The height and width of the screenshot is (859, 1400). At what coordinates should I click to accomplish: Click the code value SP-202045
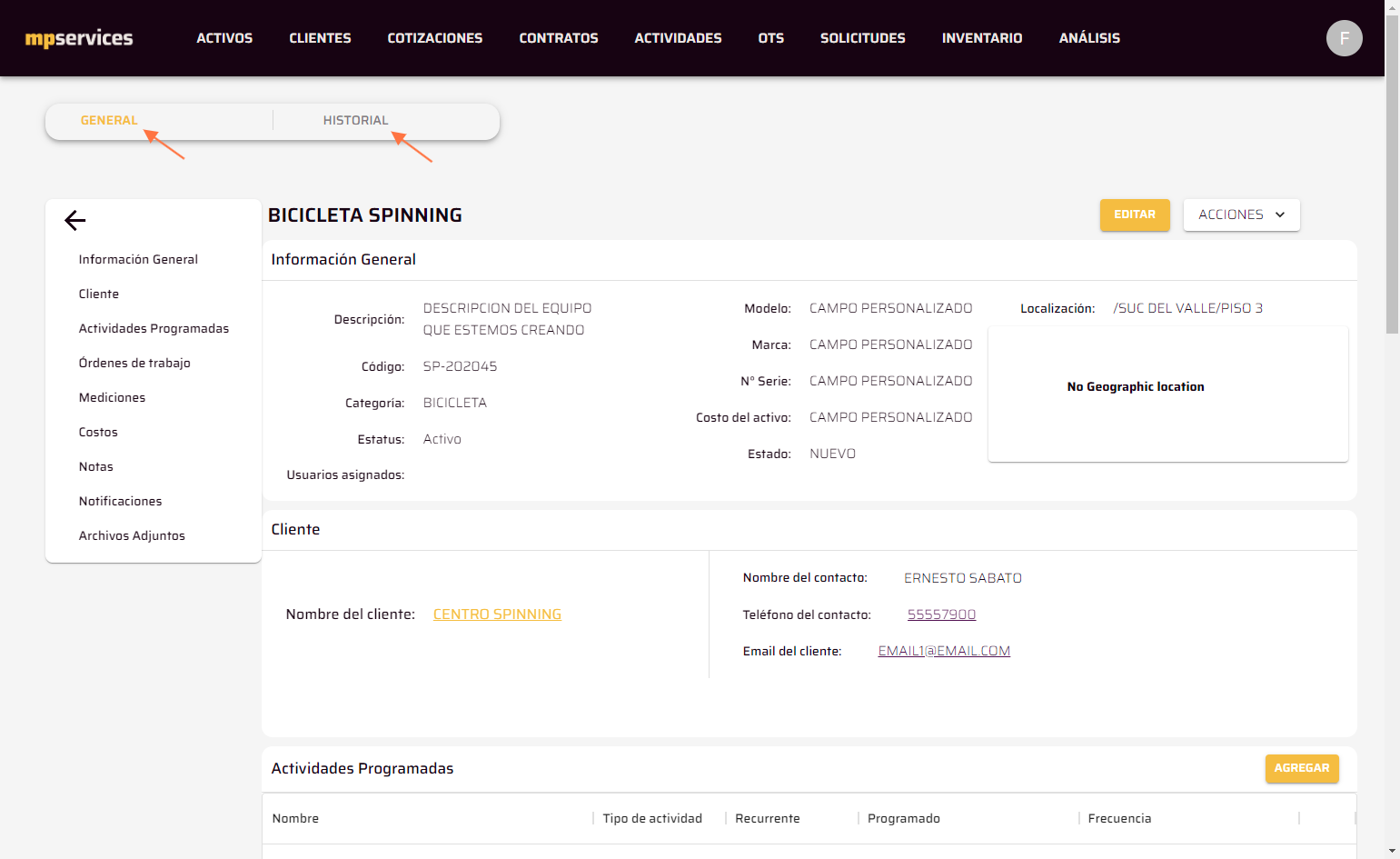click(x=460, y=366)
